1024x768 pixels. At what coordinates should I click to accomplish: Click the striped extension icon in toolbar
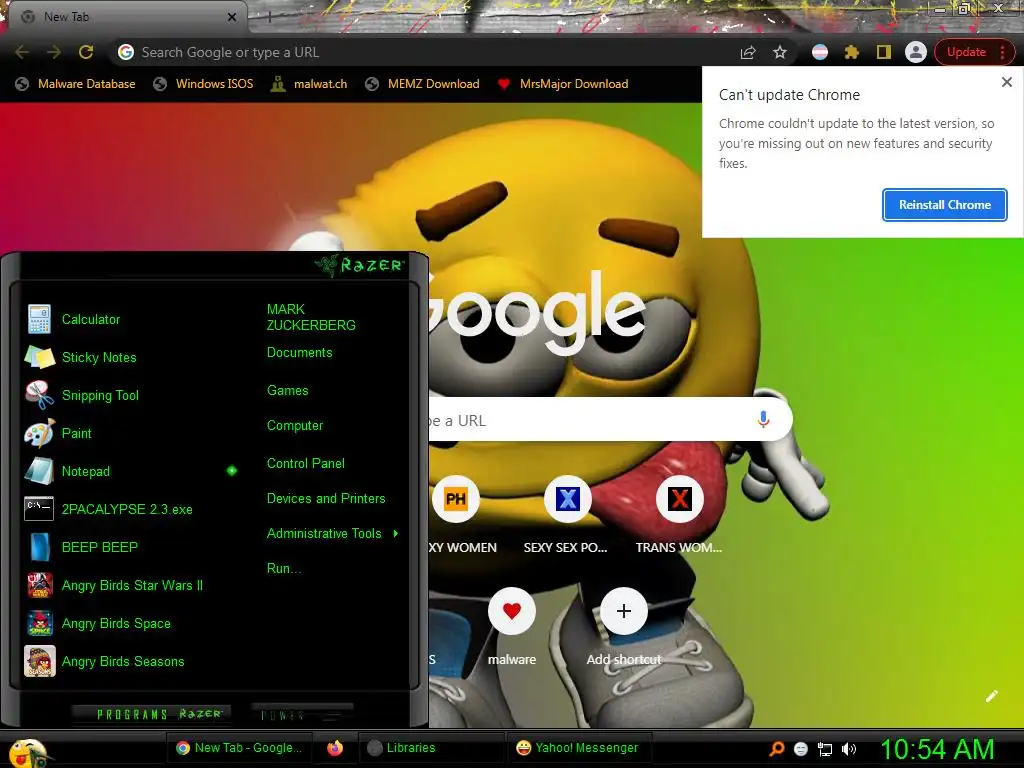[820, 52]
